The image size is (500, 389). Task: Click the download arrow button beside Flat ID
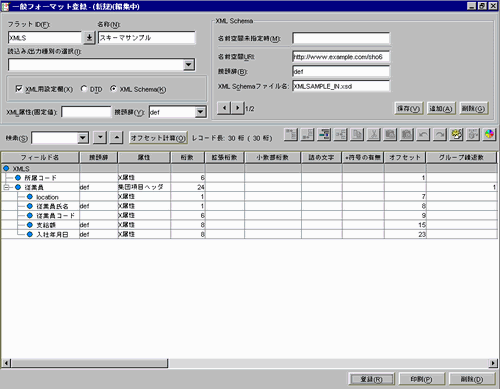89,38
